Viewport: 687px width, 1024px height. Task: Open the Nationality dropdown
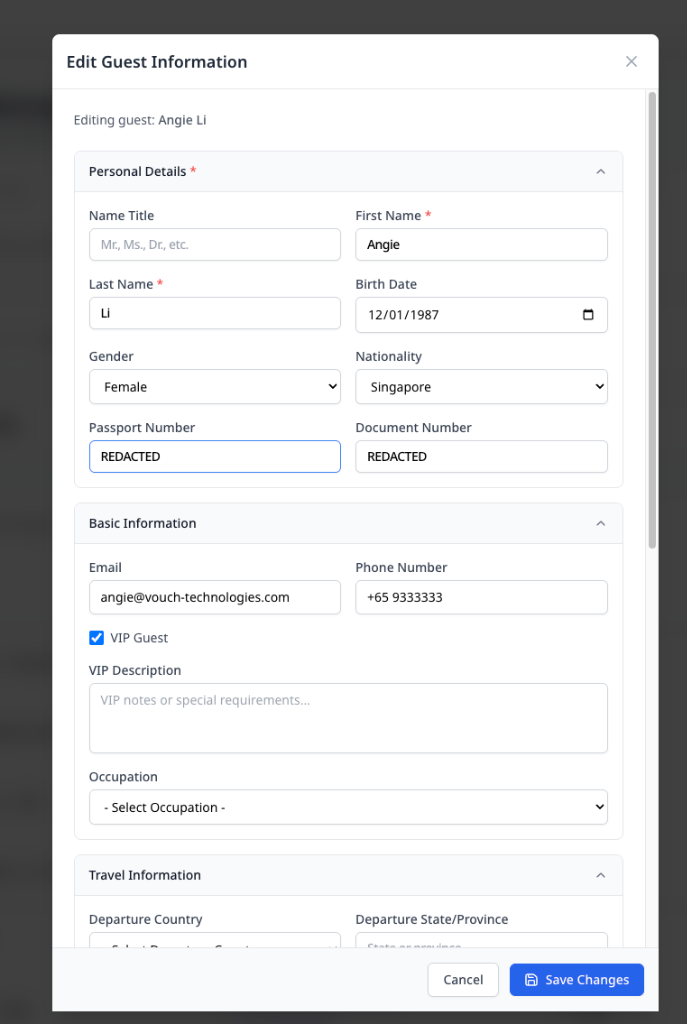481,387
